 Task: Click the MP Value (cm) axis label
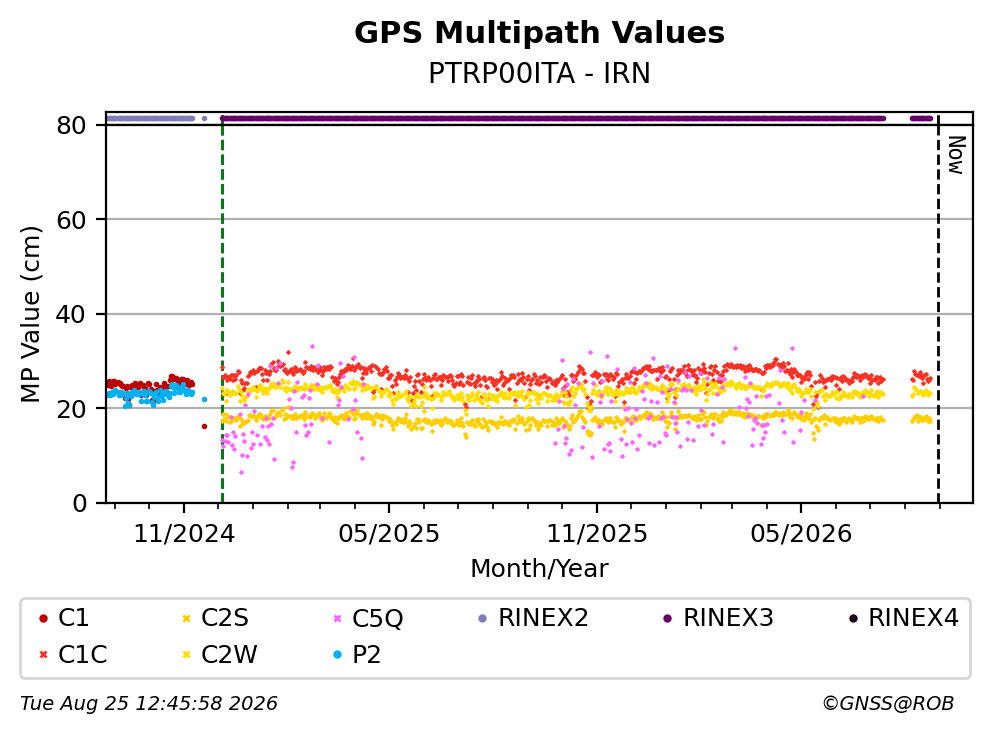pyautogui.click(x=30, y=314)
